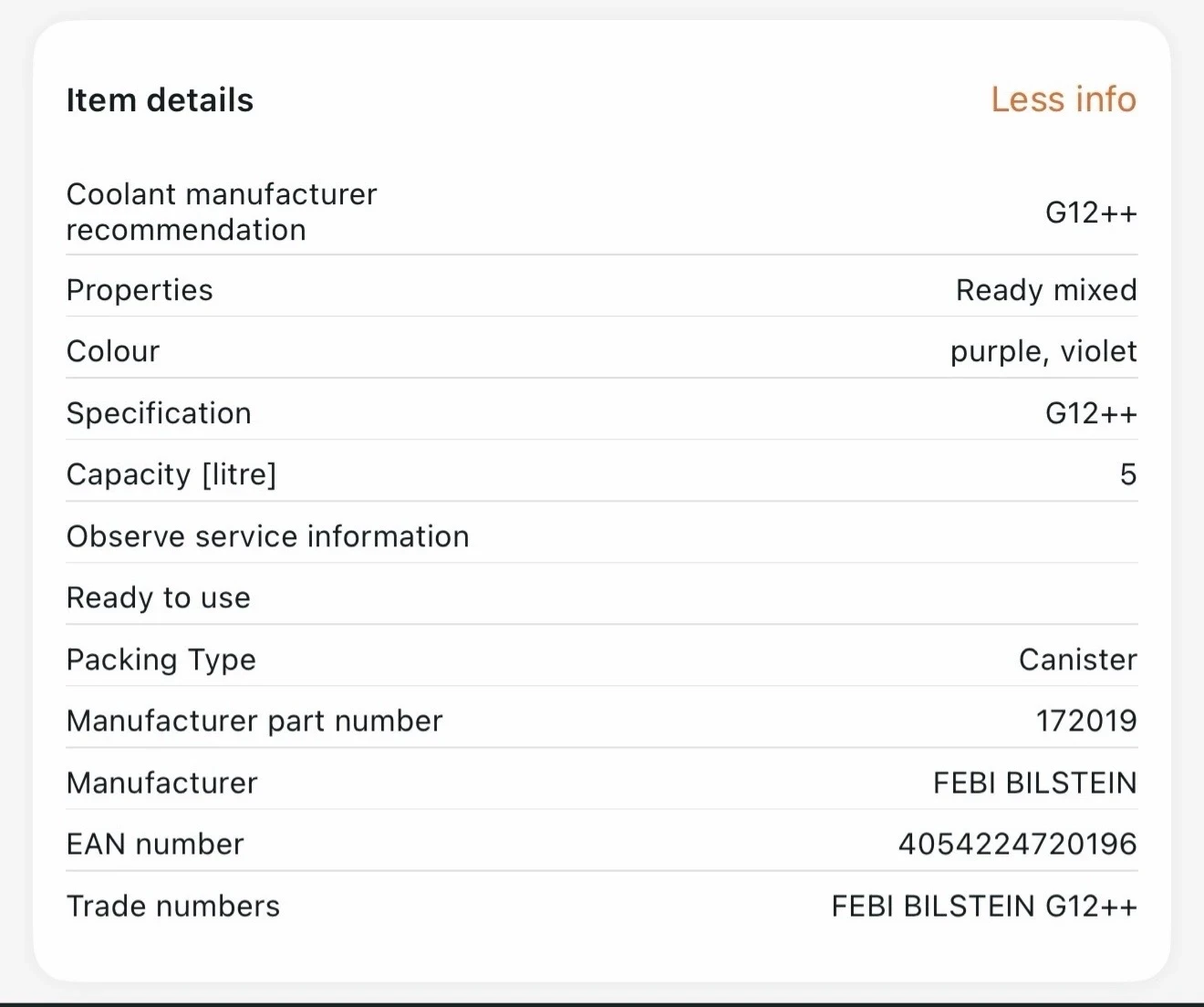Select the purple, violet colour value
Image resolution: width=1204 pixels, height=1007 pixels.
coord(1043,351)
